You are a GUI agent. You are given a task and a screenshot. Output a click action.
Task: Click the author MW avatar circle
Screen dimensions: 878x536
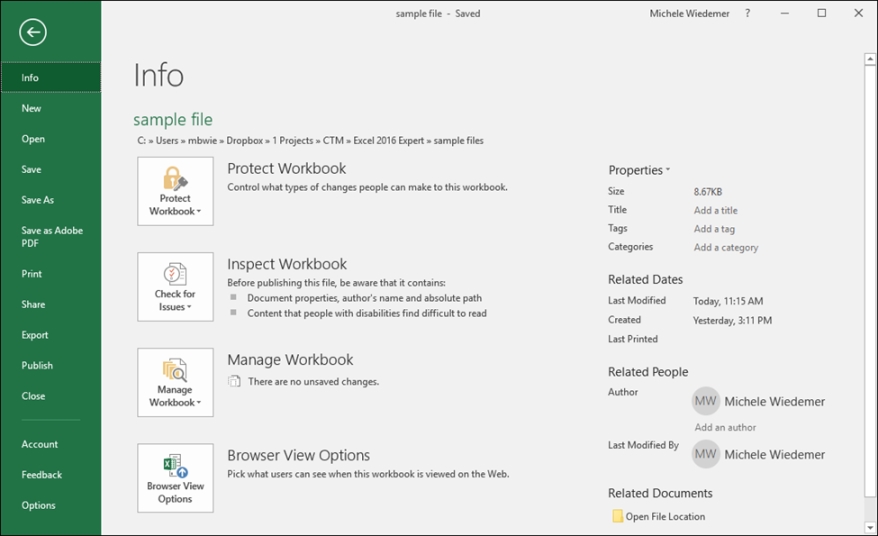[706, 401]
